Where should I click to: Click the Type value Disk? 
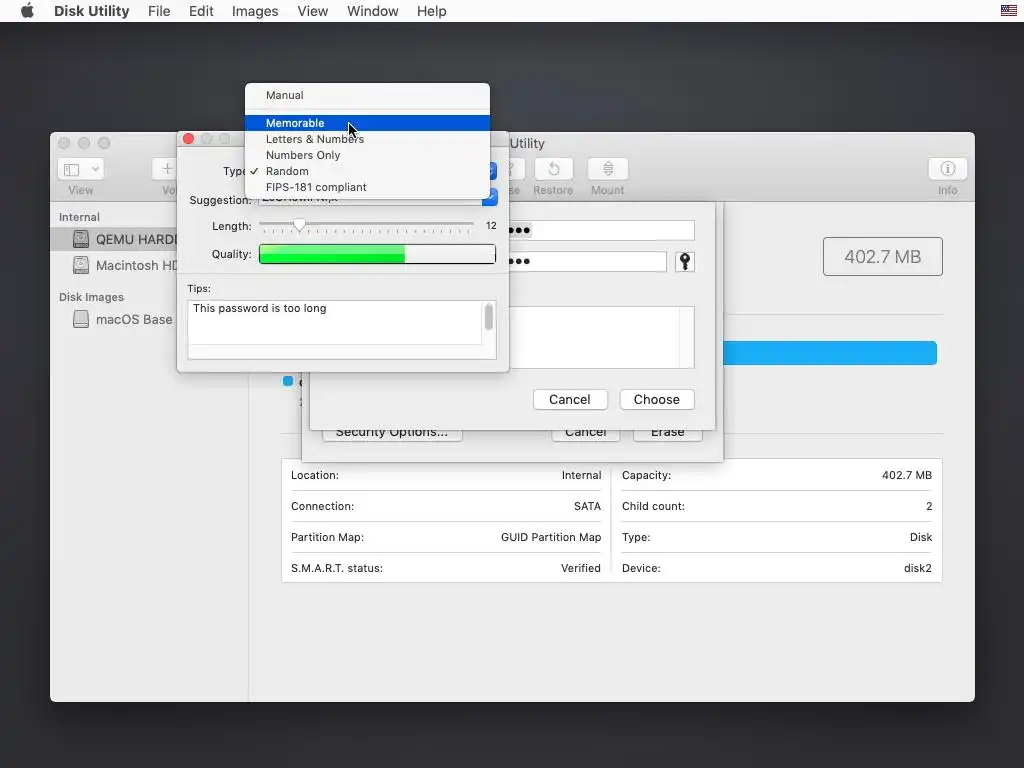[921, 537]
